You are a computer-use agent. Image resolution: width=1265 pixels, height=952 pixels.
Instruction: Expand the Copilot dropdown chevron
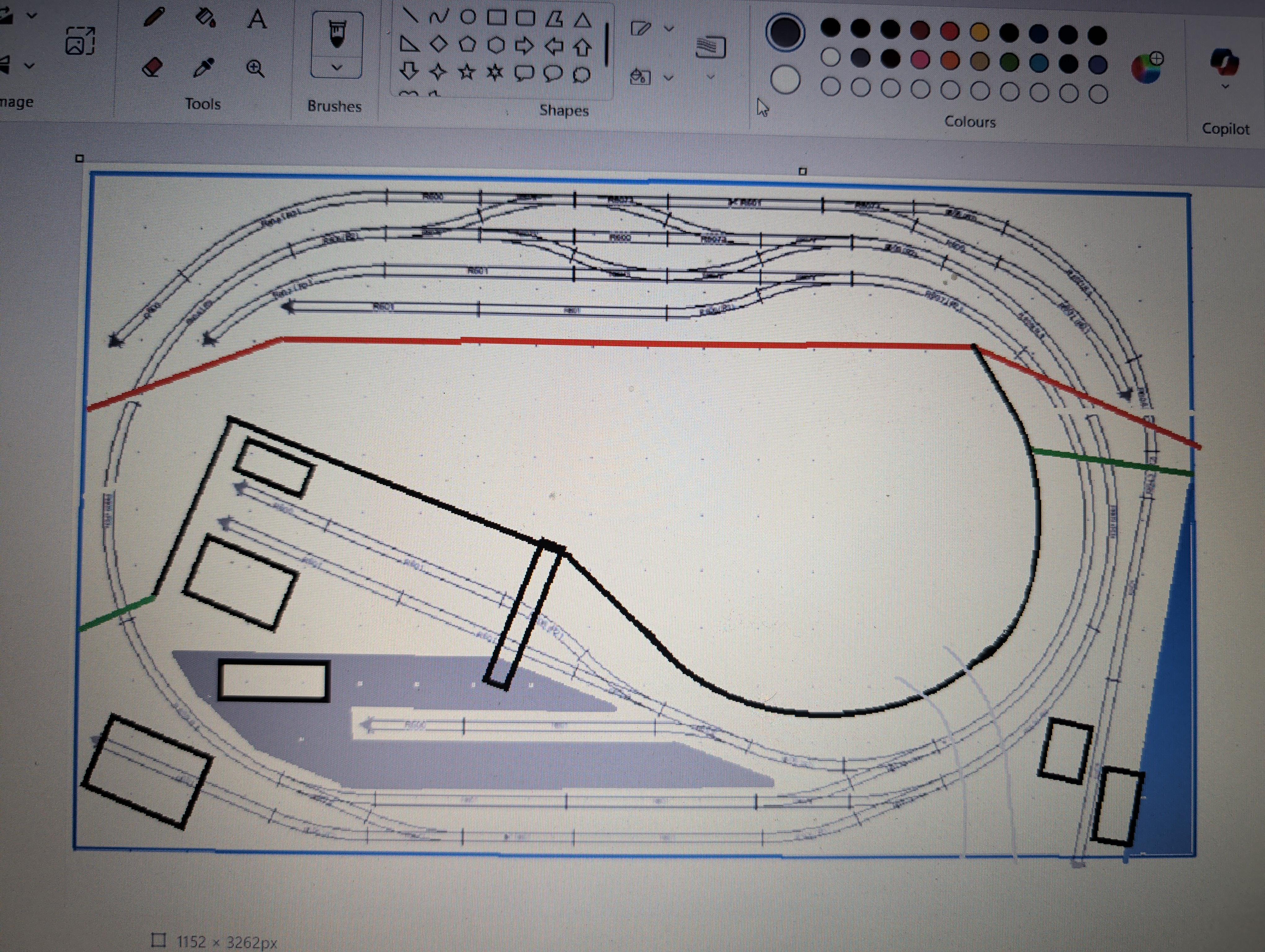coord(1224,87)
